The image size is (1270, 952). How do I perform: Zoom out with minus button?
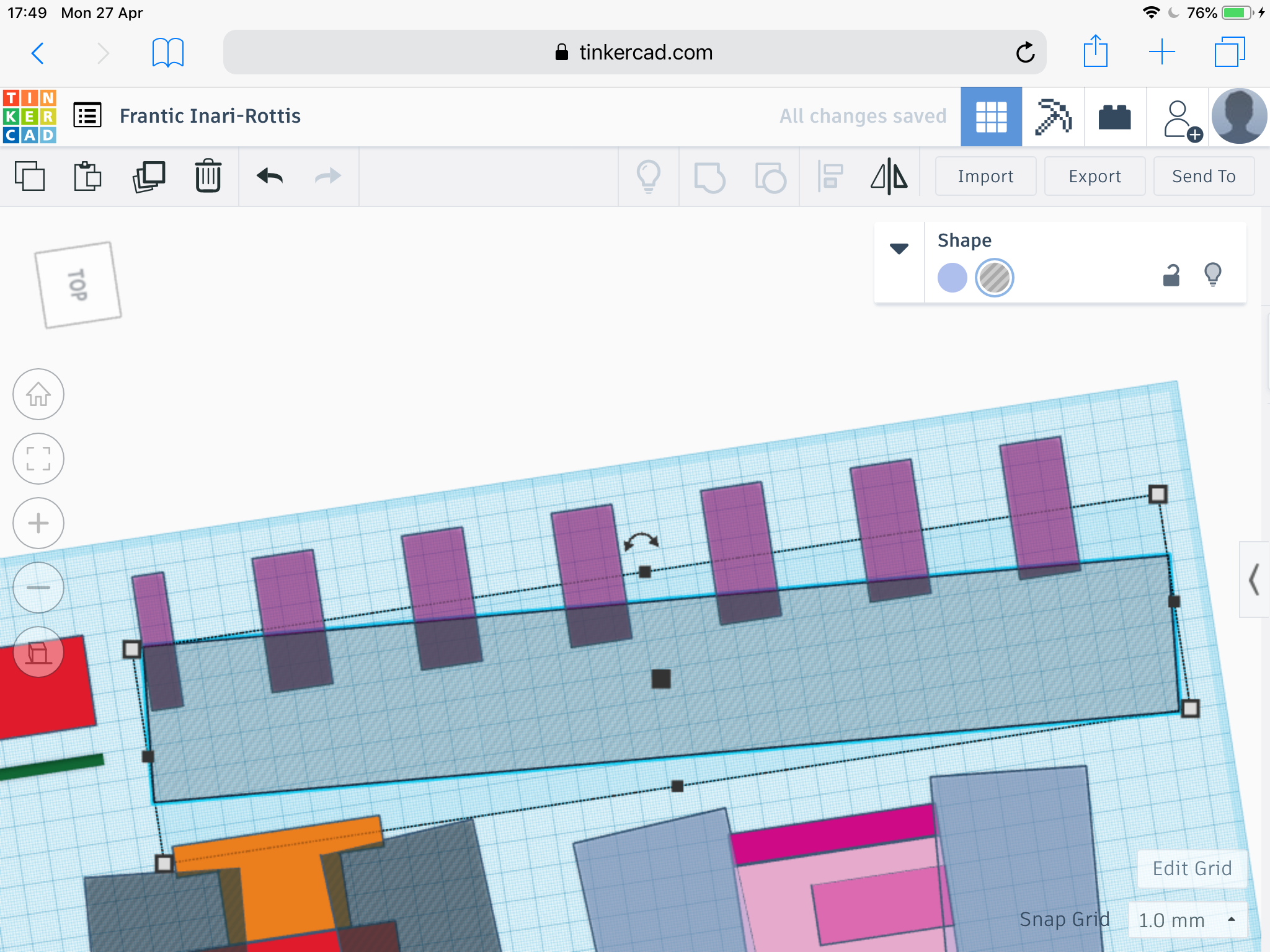[38, 588]
